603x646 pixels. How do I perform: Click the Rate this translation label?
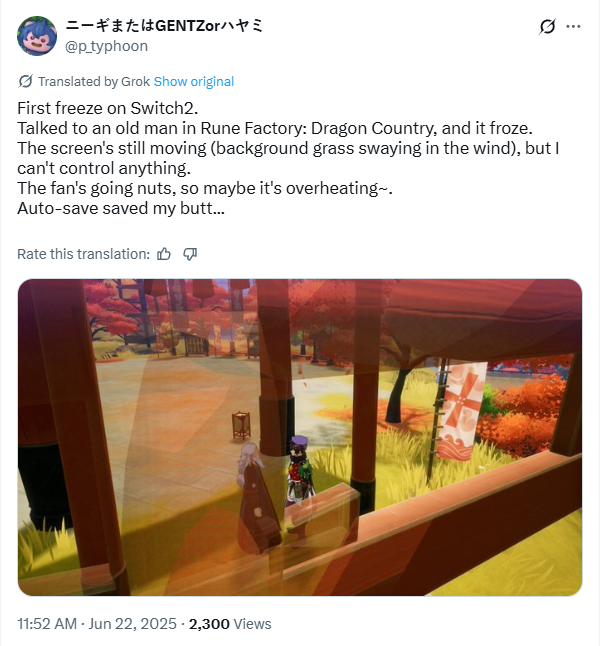click(84, 254)
